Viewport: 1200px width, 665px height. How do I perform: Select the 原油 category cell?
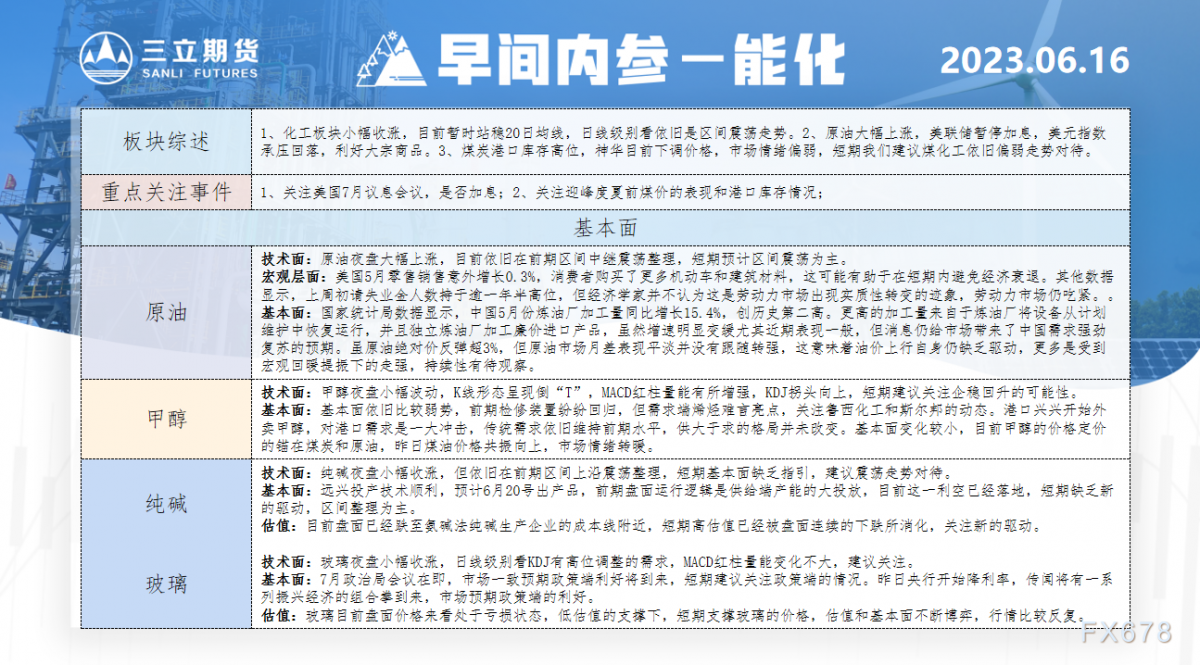[166, 311]
